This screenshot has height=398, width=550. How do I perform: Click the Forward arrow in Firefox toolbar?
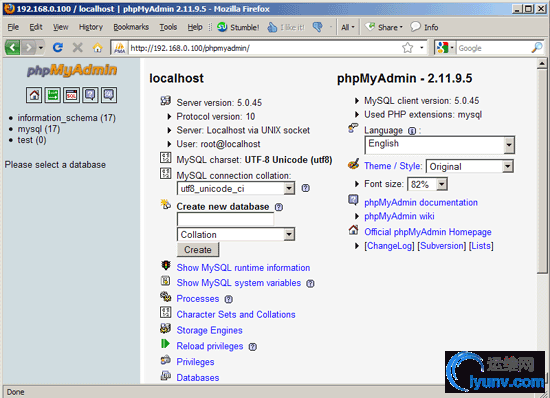[x=28, y=47]
